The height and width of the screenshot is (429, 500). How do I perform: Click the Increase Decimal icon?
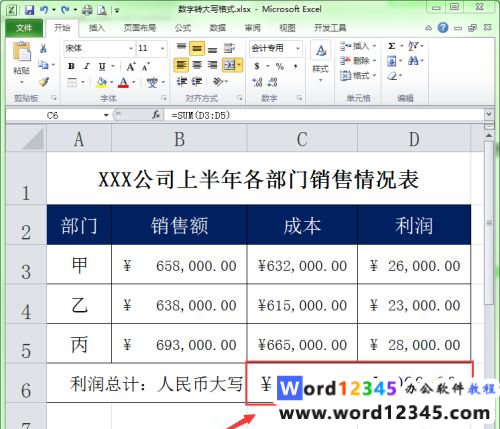257,82
